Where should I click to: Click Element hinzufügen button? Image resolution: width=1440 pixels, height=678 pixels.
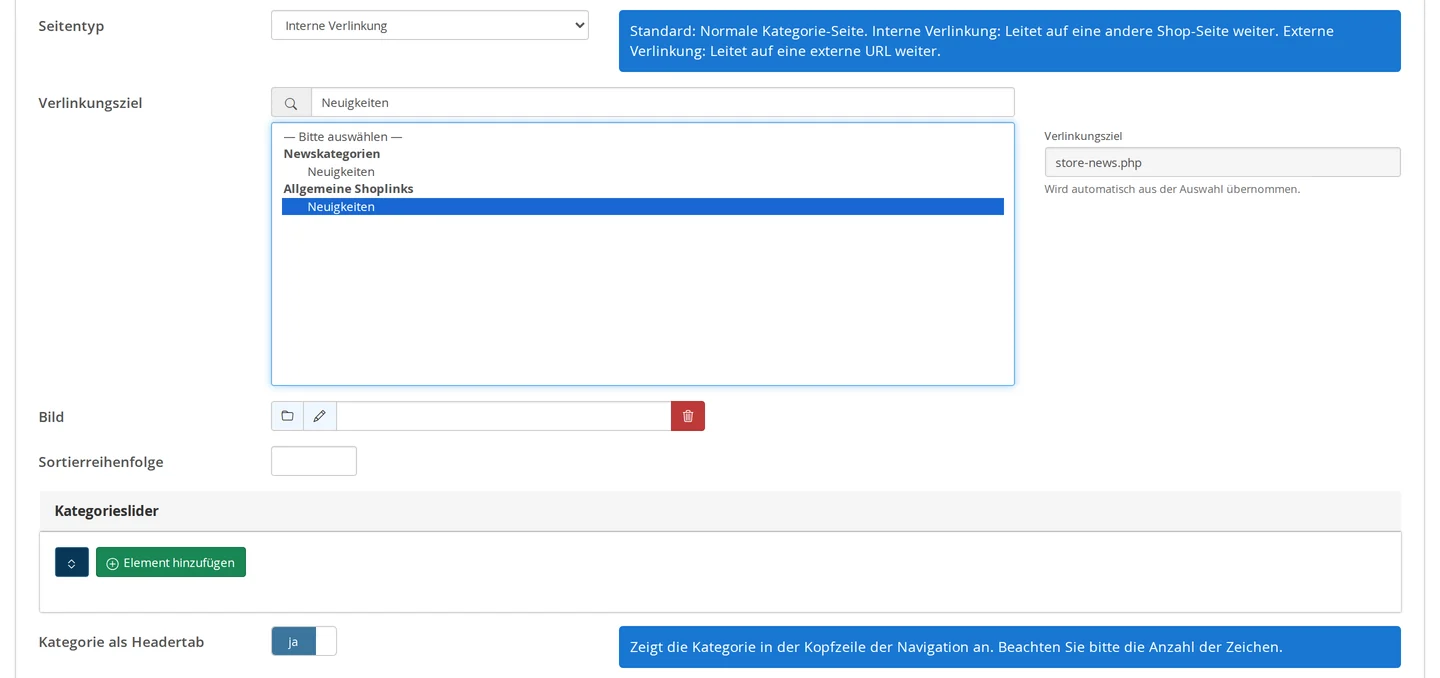(x=171, y=562)
